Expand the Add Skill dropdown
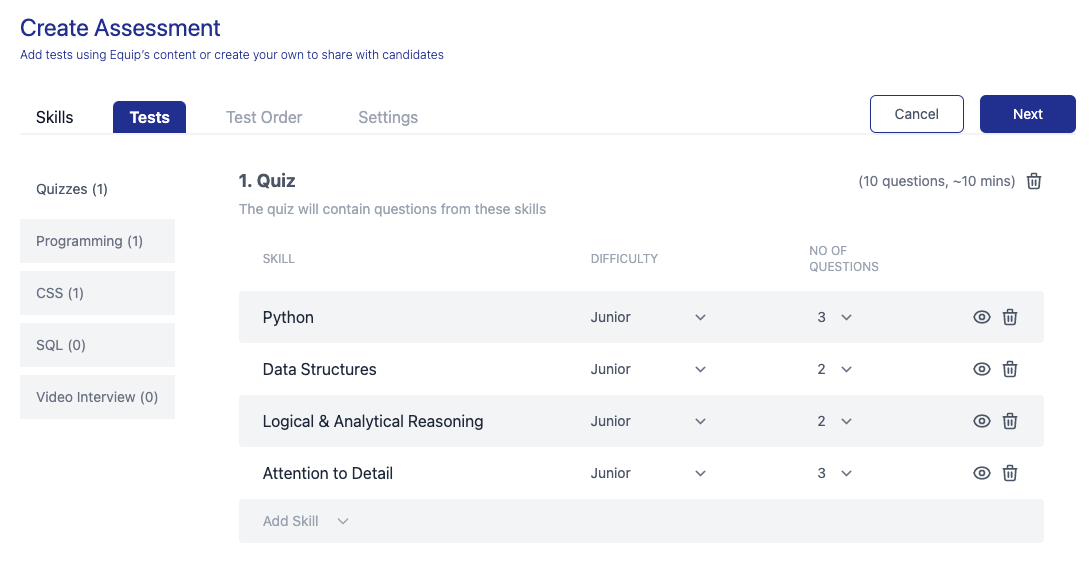 tap(306, 521)
